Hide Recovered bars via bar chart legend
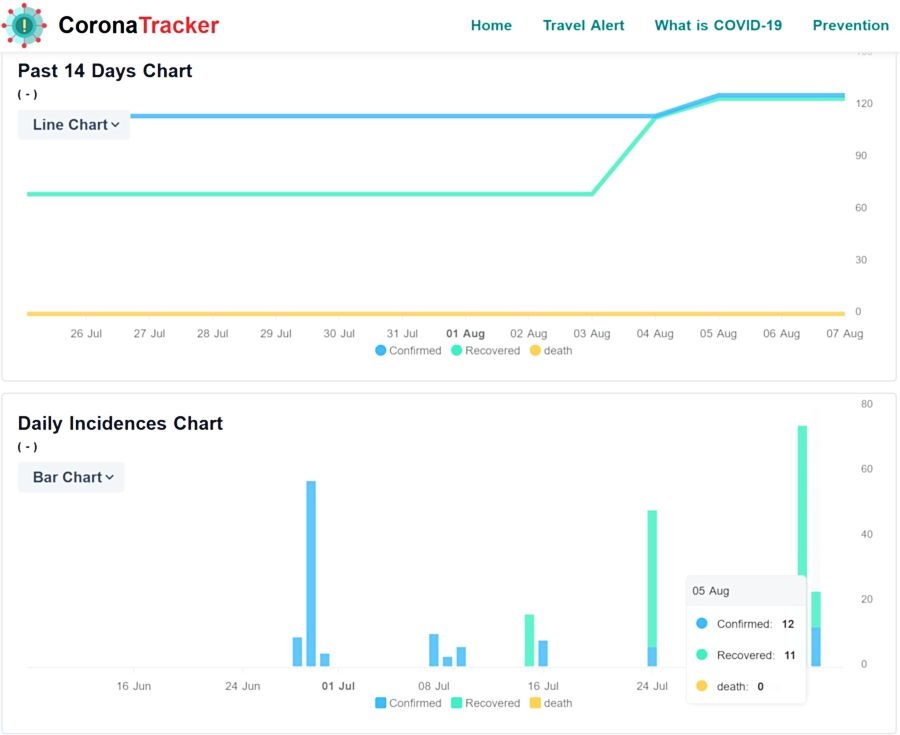This screenshot has height=735, width=900. pyautogui.click(x=486, y=703)
